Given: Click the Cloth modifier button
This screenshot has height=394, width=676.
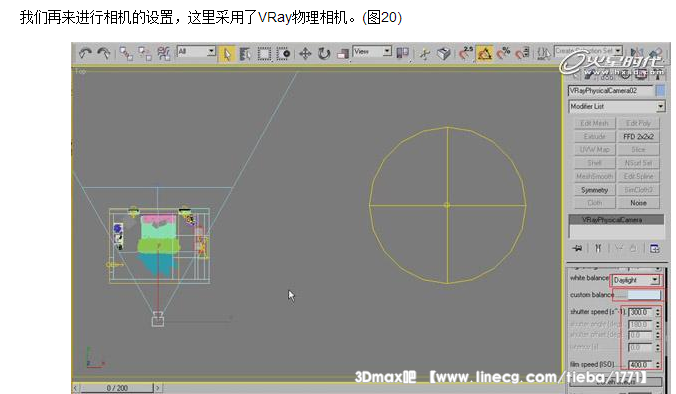Looking at the screenshot, I should click(594, 203).
